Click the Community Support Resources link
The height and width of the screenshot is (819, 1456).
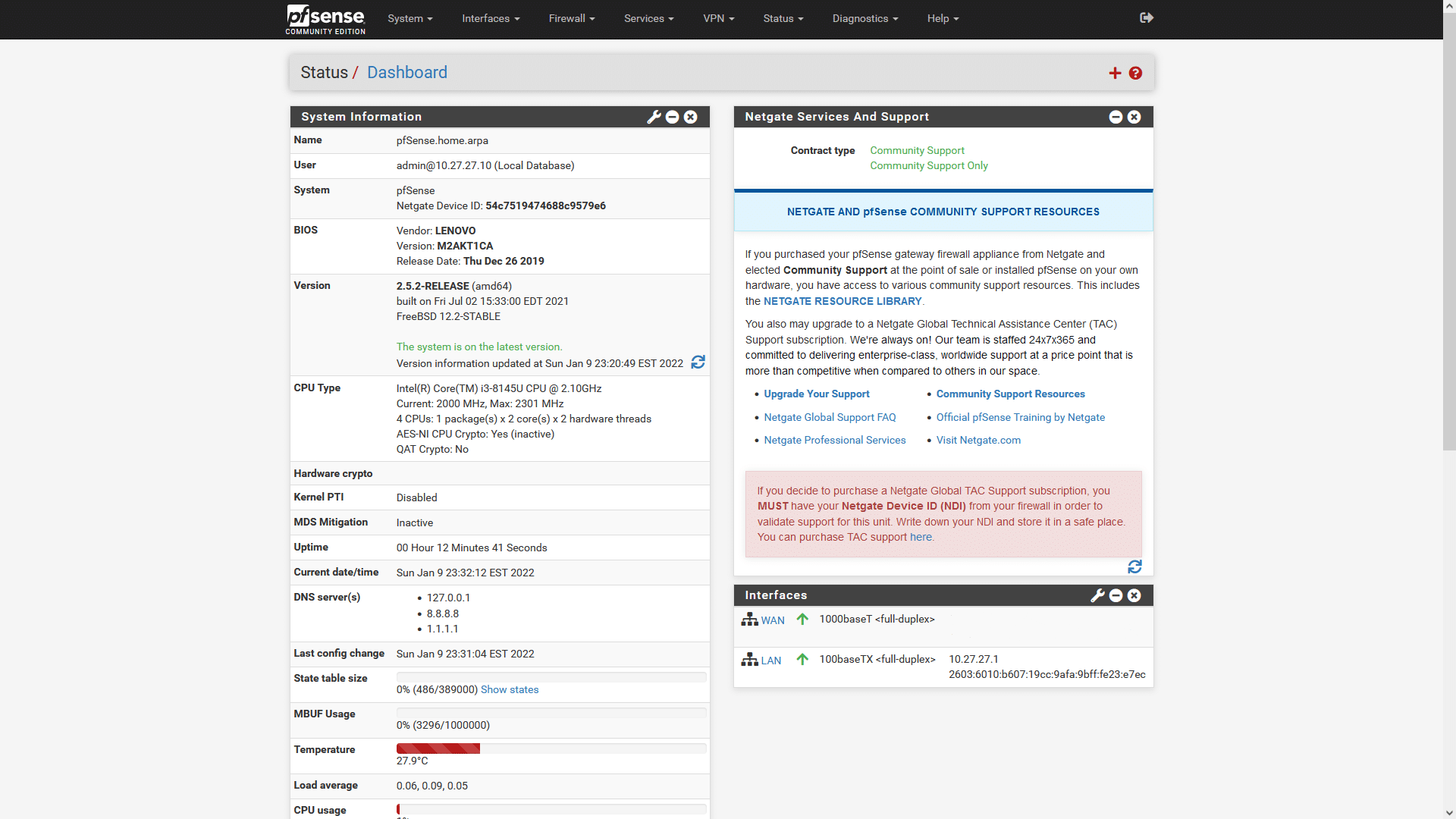pos(1010,393)
